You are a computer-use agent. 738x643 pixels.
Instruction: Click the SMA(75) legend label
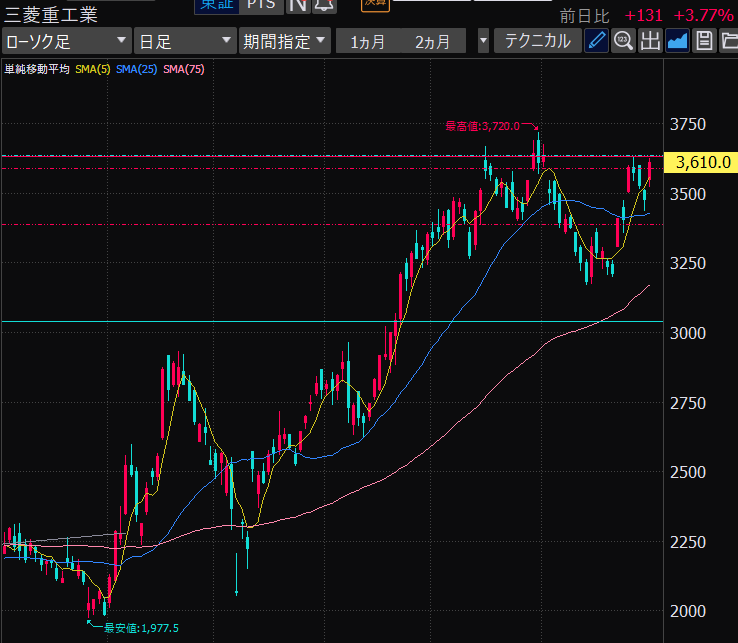pos(184,69)
